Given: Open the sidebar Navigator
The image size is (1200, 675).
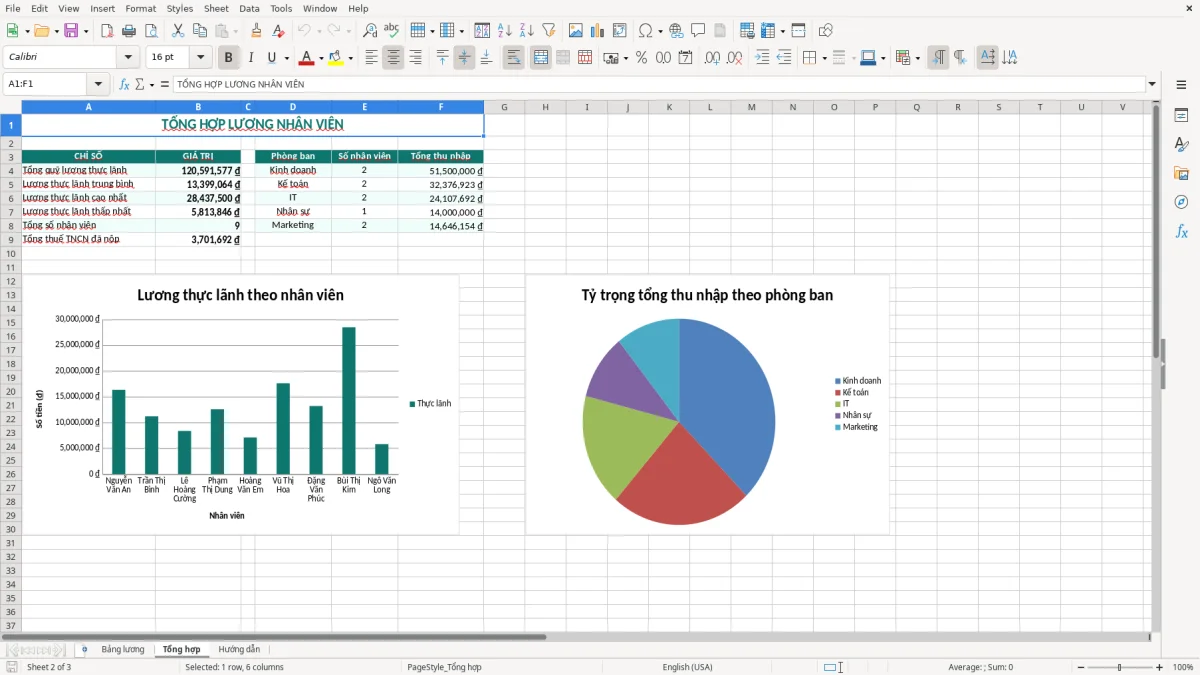Looking at the screenshot, I should (1181, 202).
